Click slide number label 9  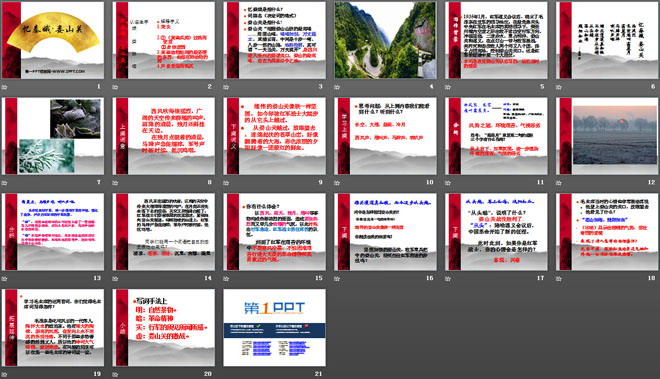(320, 182)
